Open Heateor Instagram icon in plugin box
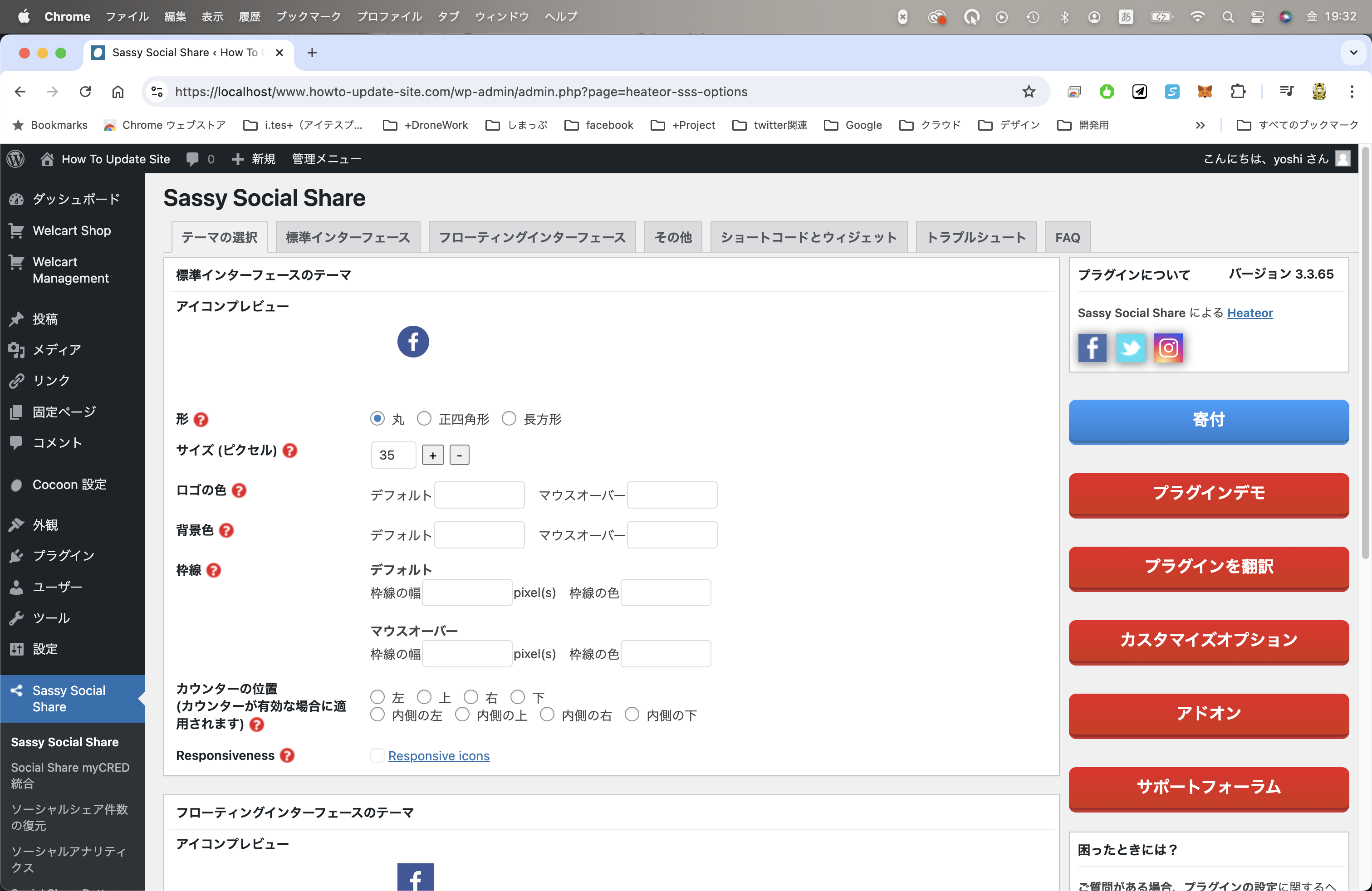 pyautogui.click(x=1168, y=348)
